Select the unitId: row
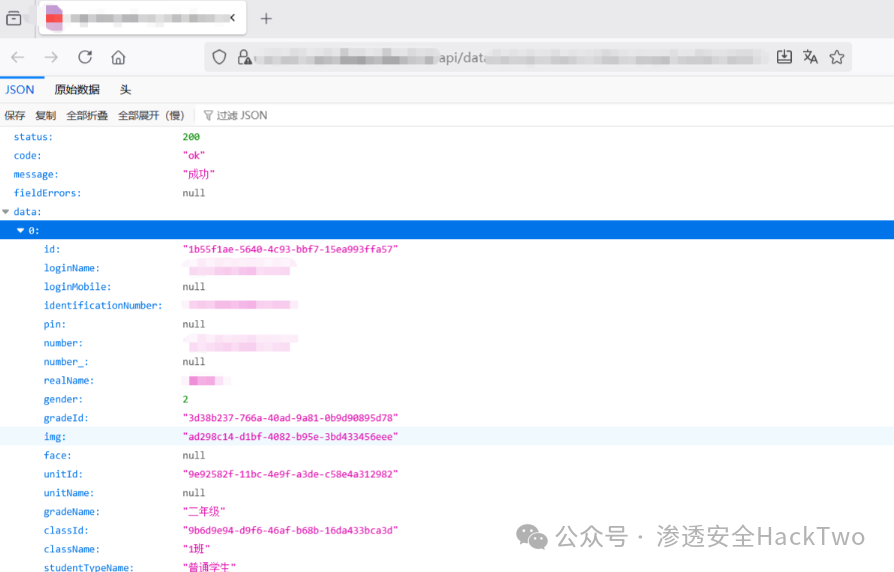Screen dimensions: 894x572 pyautogui.click(x=447, y=474)
